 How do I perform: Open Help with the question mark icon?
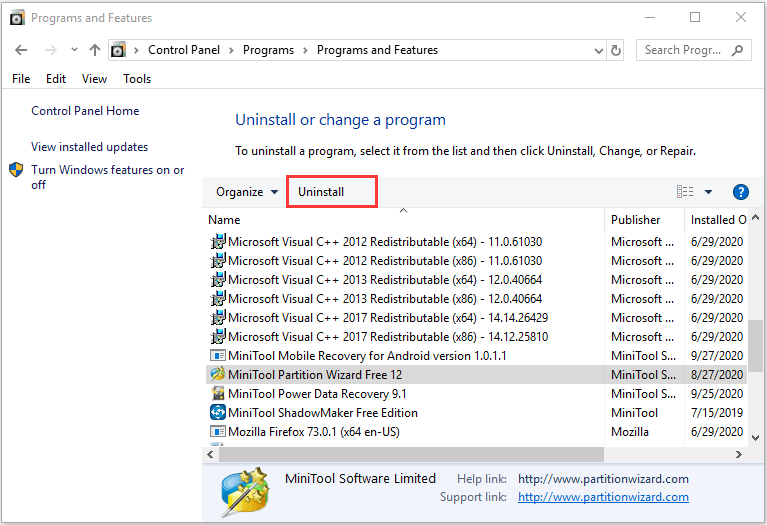coord(741,192)
